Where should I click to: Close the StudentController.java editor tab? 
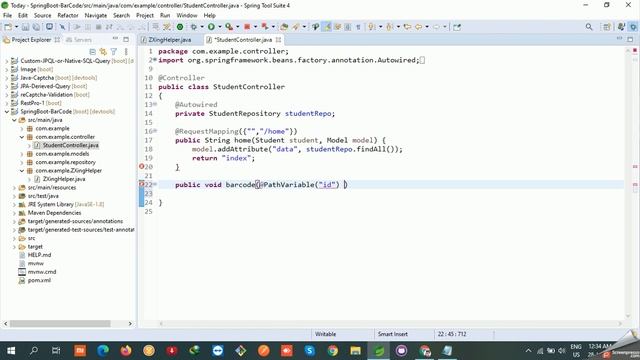pyautogui.click(x=278, y=40)
